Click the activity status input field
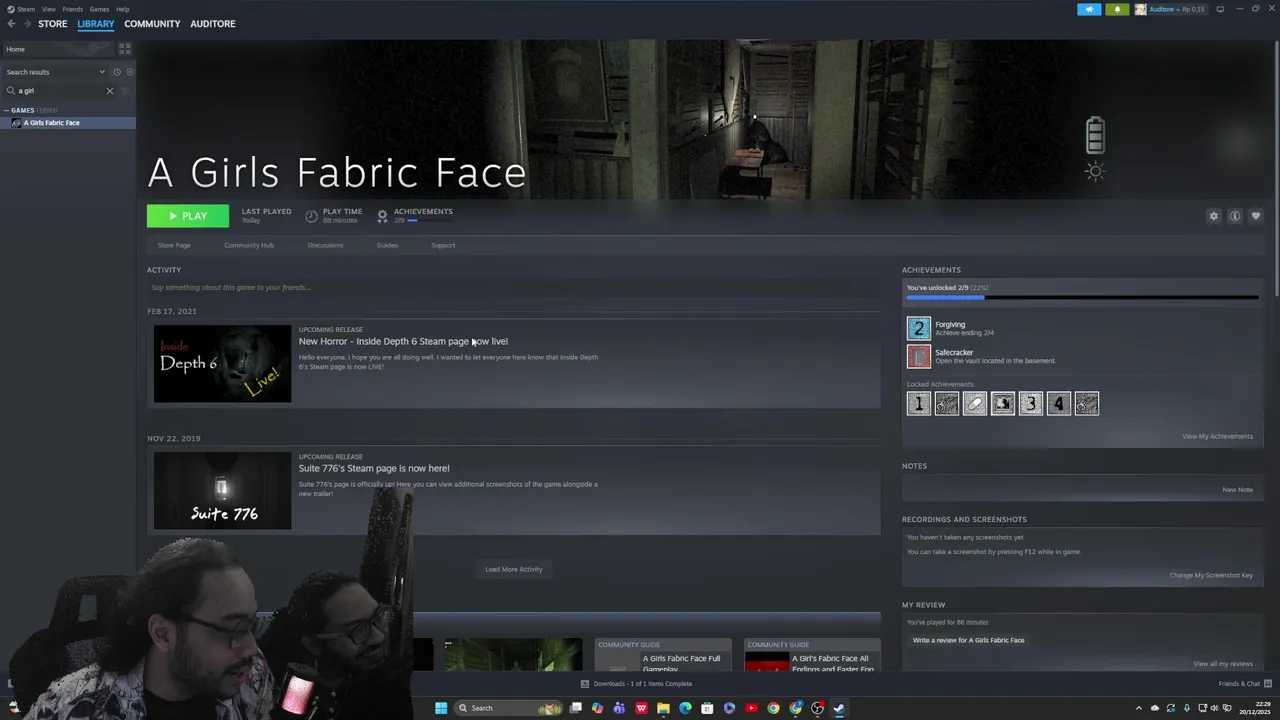The width and height of the screenshot is (1280, 720). [x=514, y=288]
